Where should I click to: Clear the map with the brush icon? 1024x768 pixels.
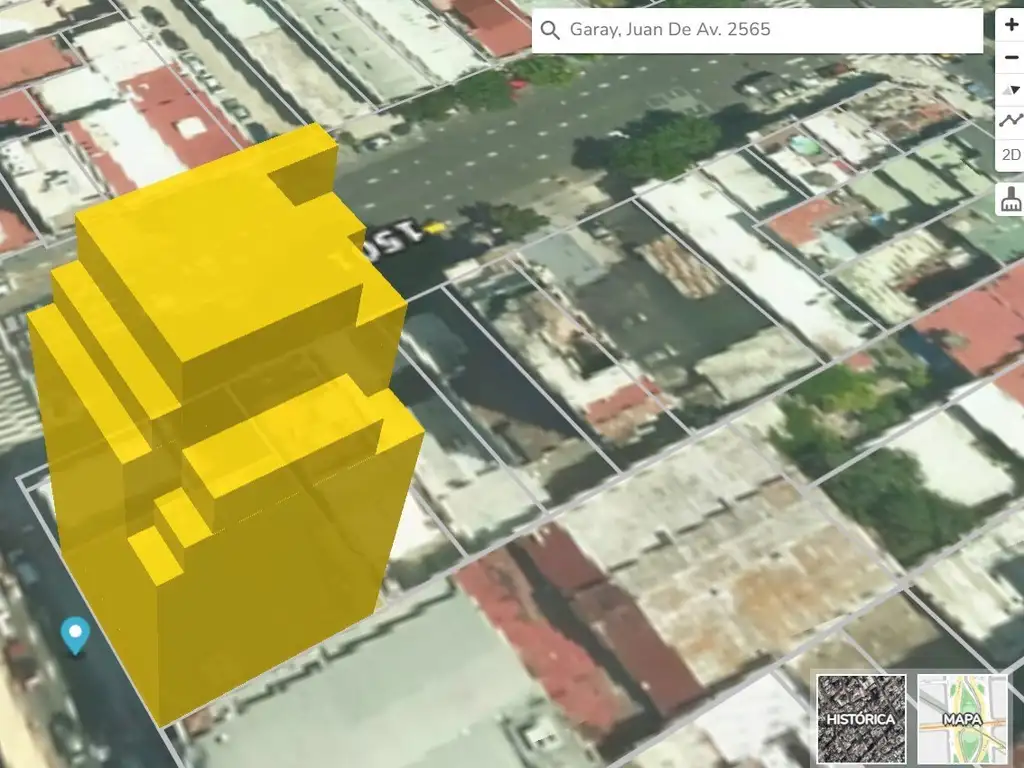tap(1010, 200)
